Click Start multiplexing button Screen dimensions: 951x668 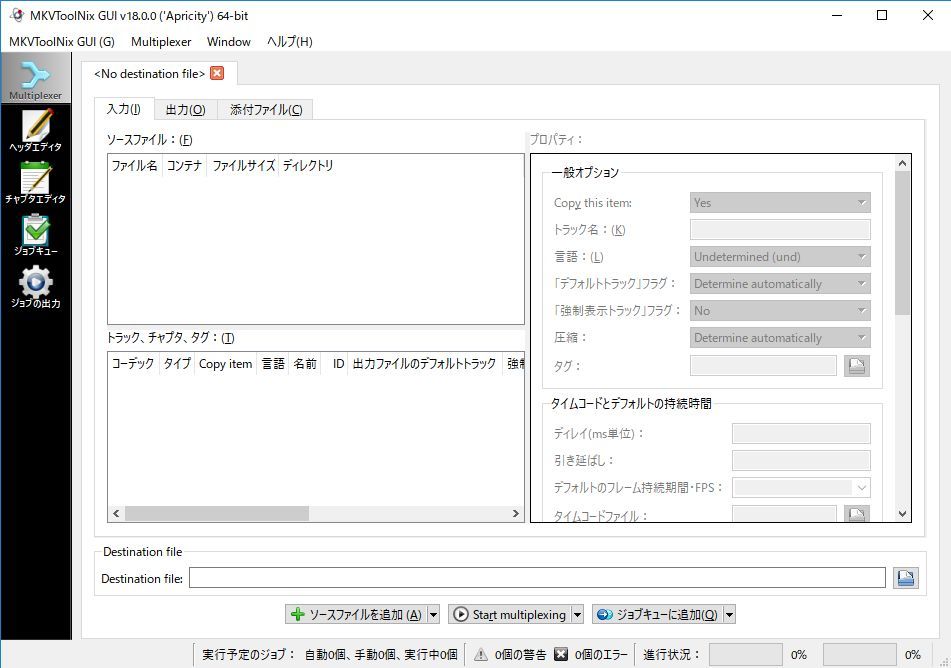(509, 615)
